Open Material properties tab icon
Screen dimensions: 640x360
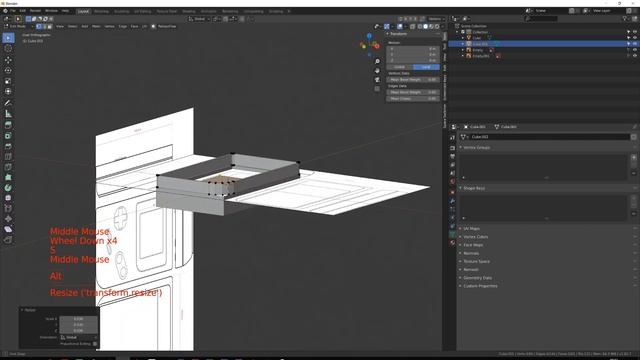pyautogui.click(x=452, y=242)
